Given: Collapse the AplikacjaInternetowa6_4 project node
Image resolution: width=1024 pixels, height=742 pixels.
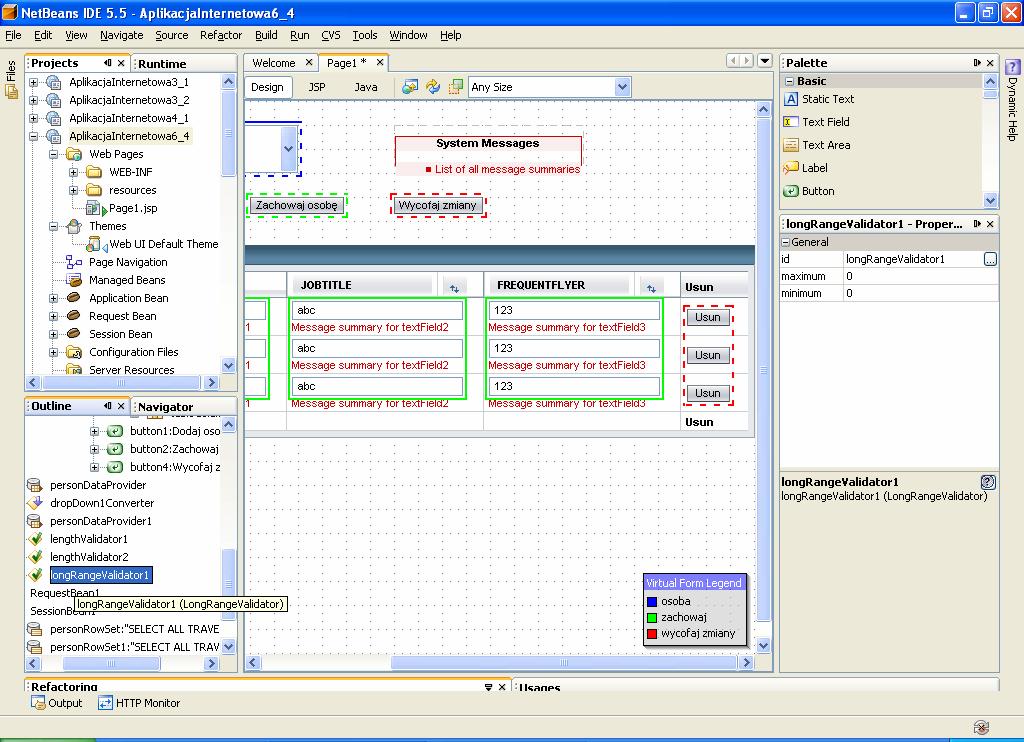Looking at the screenshot, I should click(33, 137).
